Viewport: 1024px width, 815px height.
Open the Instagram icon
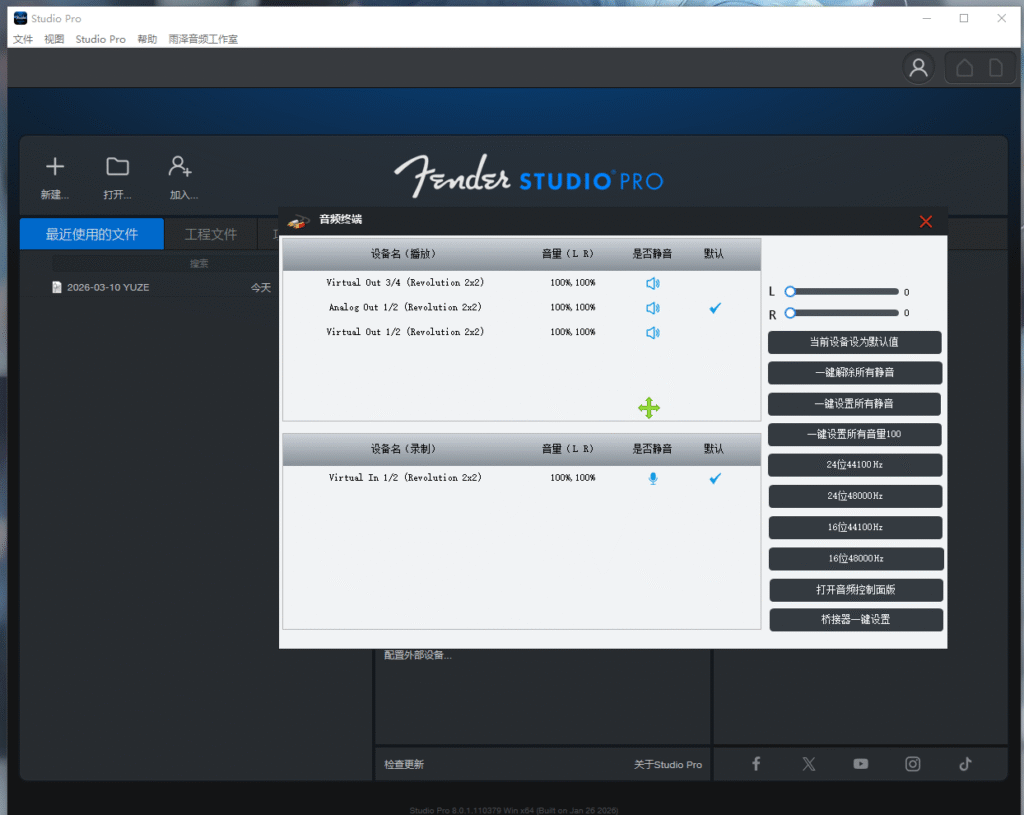pos(912,763)
